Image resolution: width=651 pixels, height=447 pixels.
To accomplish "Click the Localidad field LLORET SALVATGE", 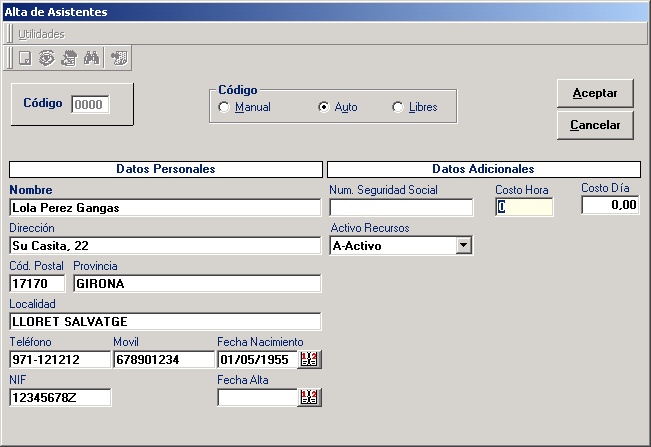I will point(165,322).
